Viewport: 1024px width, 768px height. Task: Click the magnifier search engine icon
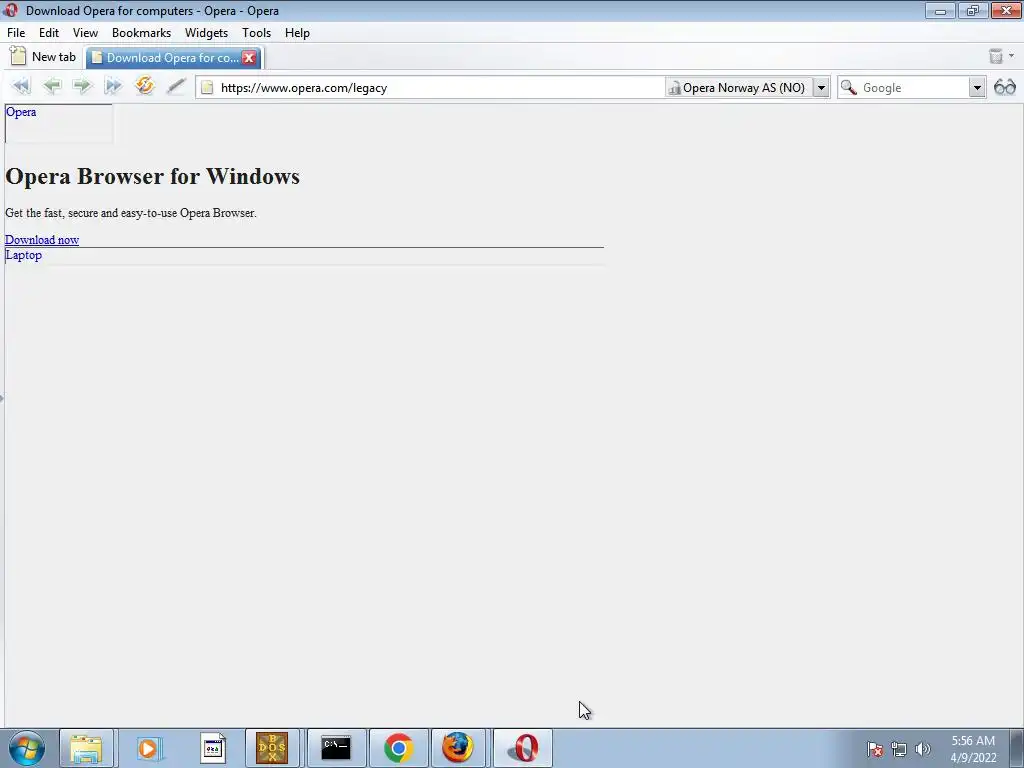click(x=848, y=87)
